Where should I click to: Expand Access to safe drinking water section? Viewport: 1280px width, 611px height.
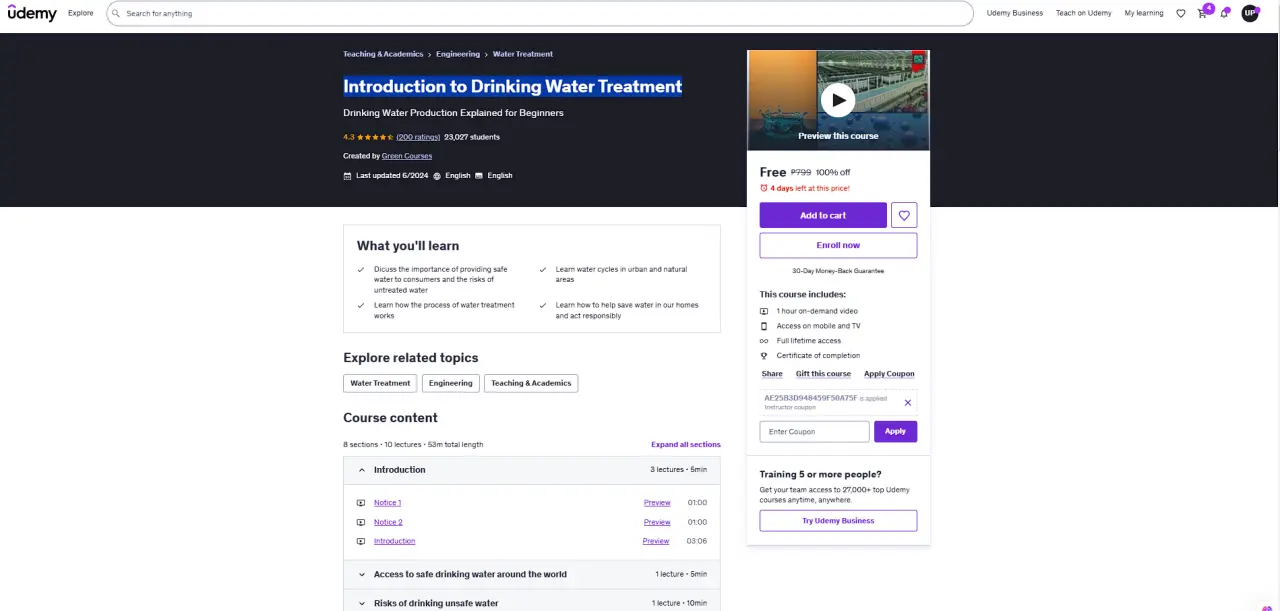point(532,574)
